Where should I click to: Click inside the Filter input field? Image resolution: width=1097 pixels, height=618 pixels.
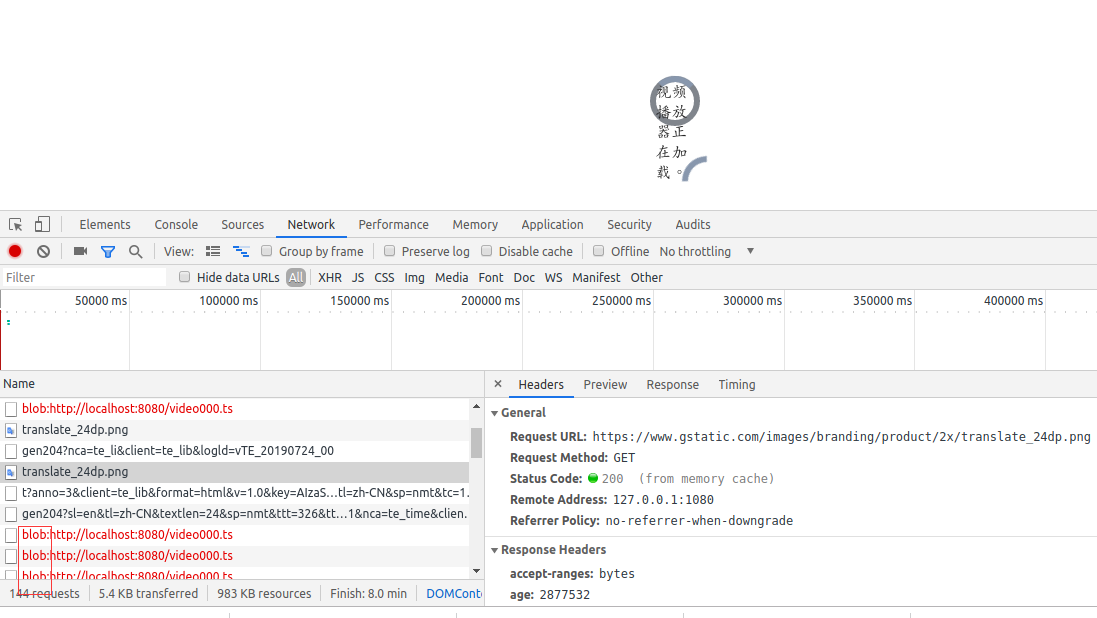[80, 277]
